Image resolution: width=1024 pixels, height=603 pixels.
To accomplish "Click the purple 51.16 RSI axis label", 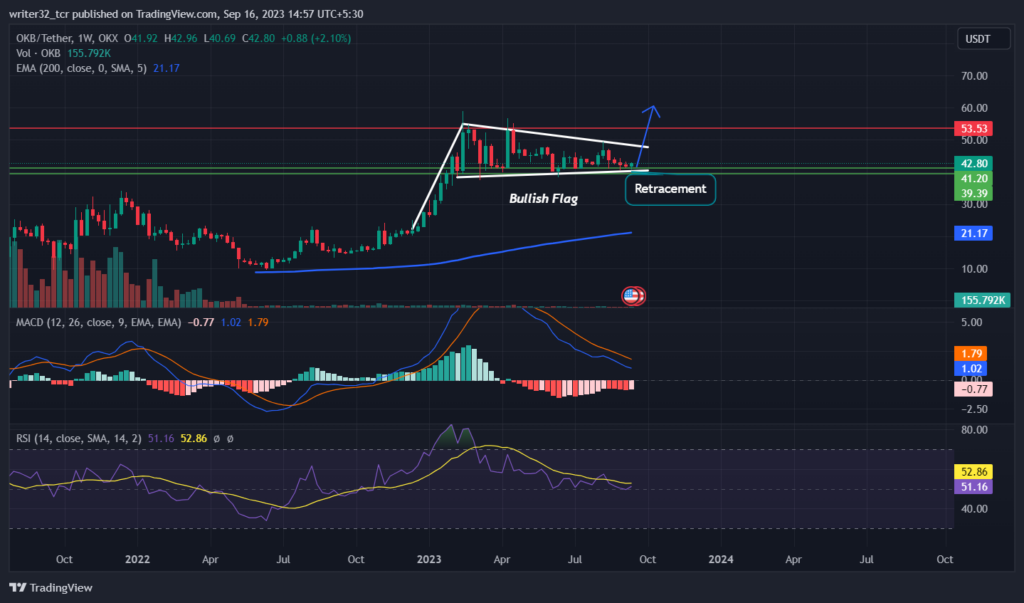I will click(x=973, y=487).
